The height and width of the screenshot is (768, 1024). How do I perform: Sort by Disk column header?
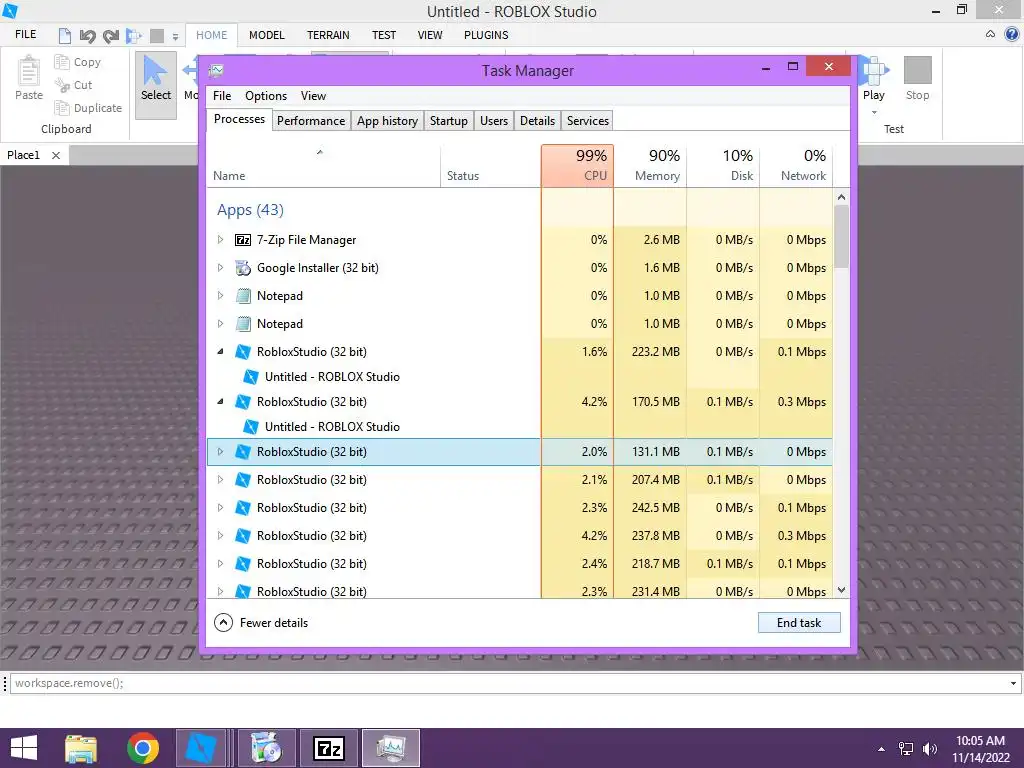pyautogui.click(x=724, y=166)
